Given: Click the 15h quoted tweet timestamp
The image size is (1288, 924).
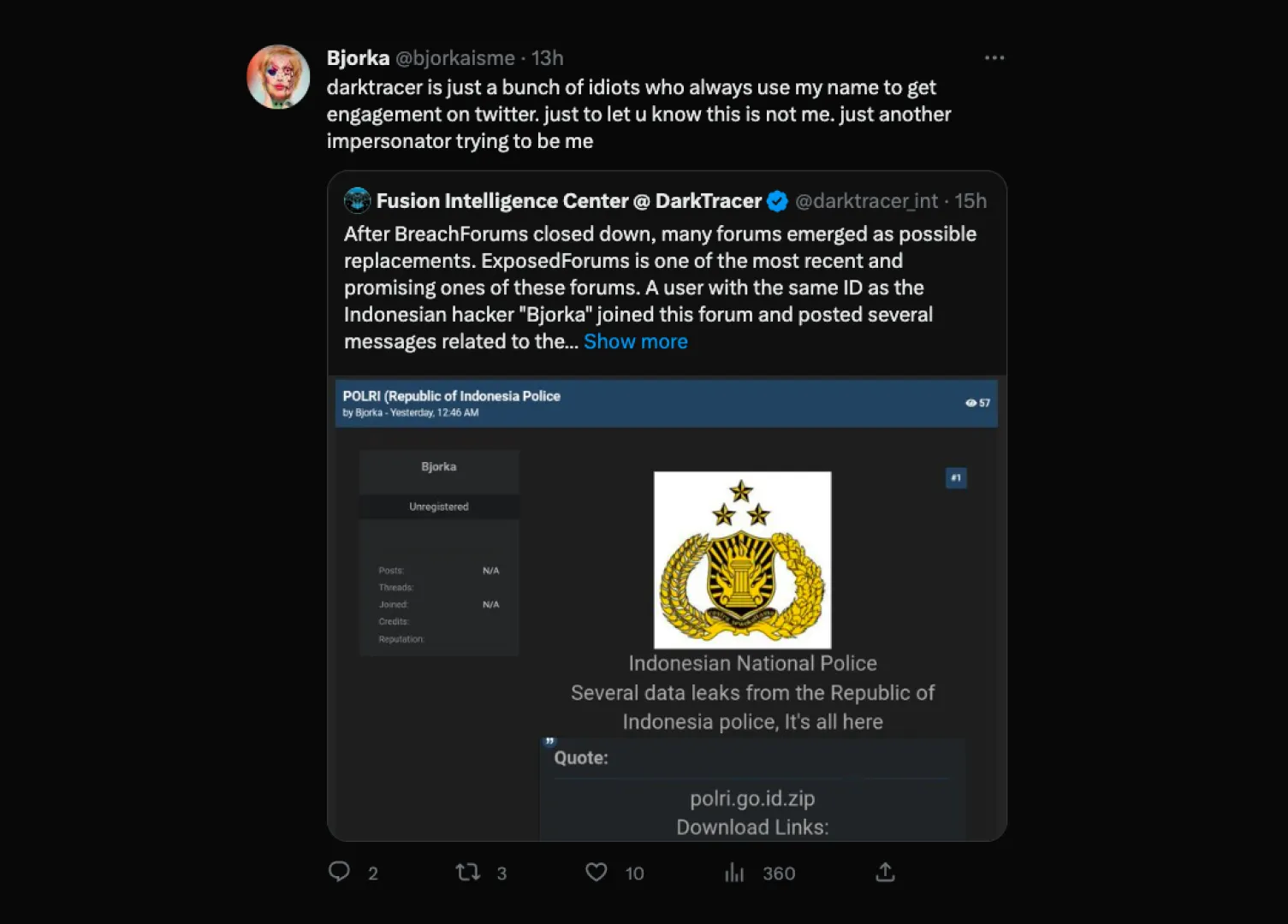Looking at the screenshot, I should tap(970, 201).
